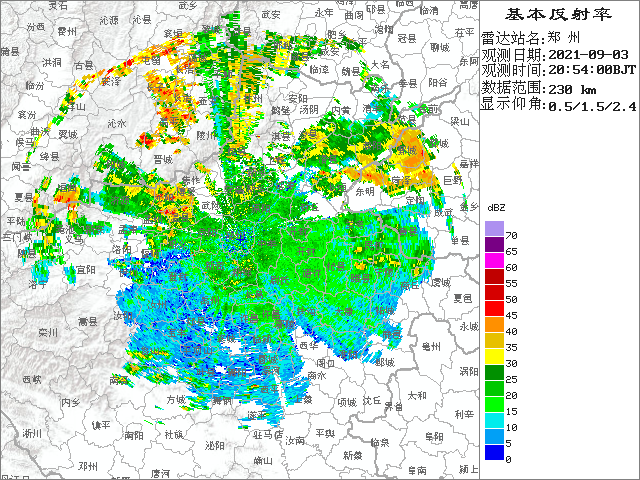Click the 基本反射率 title text
640x480 pixels.
click(557, 15)
